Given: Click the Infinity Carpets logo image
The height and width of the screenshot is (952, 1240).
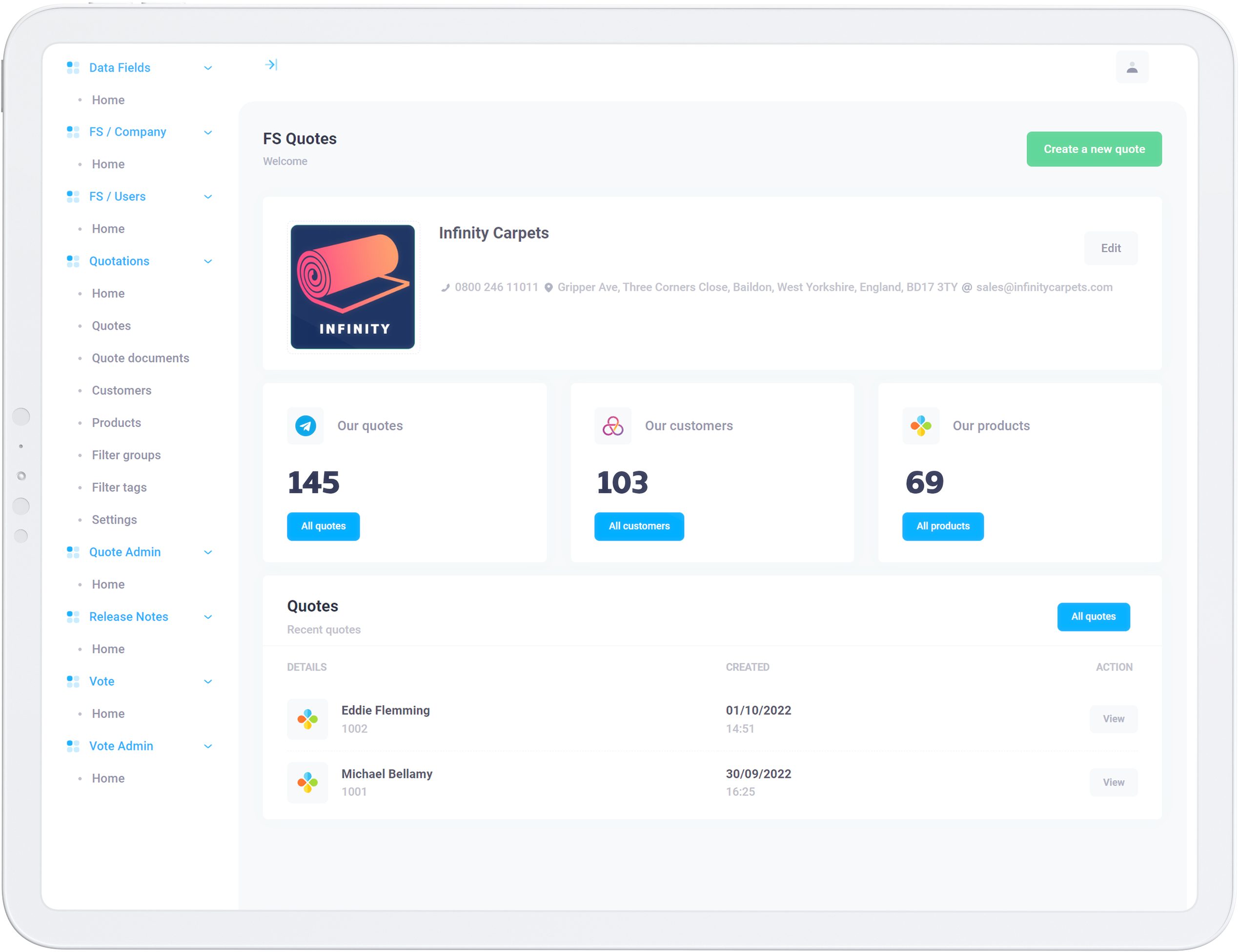Looking at the screenshot, I should tap(352, 287).
